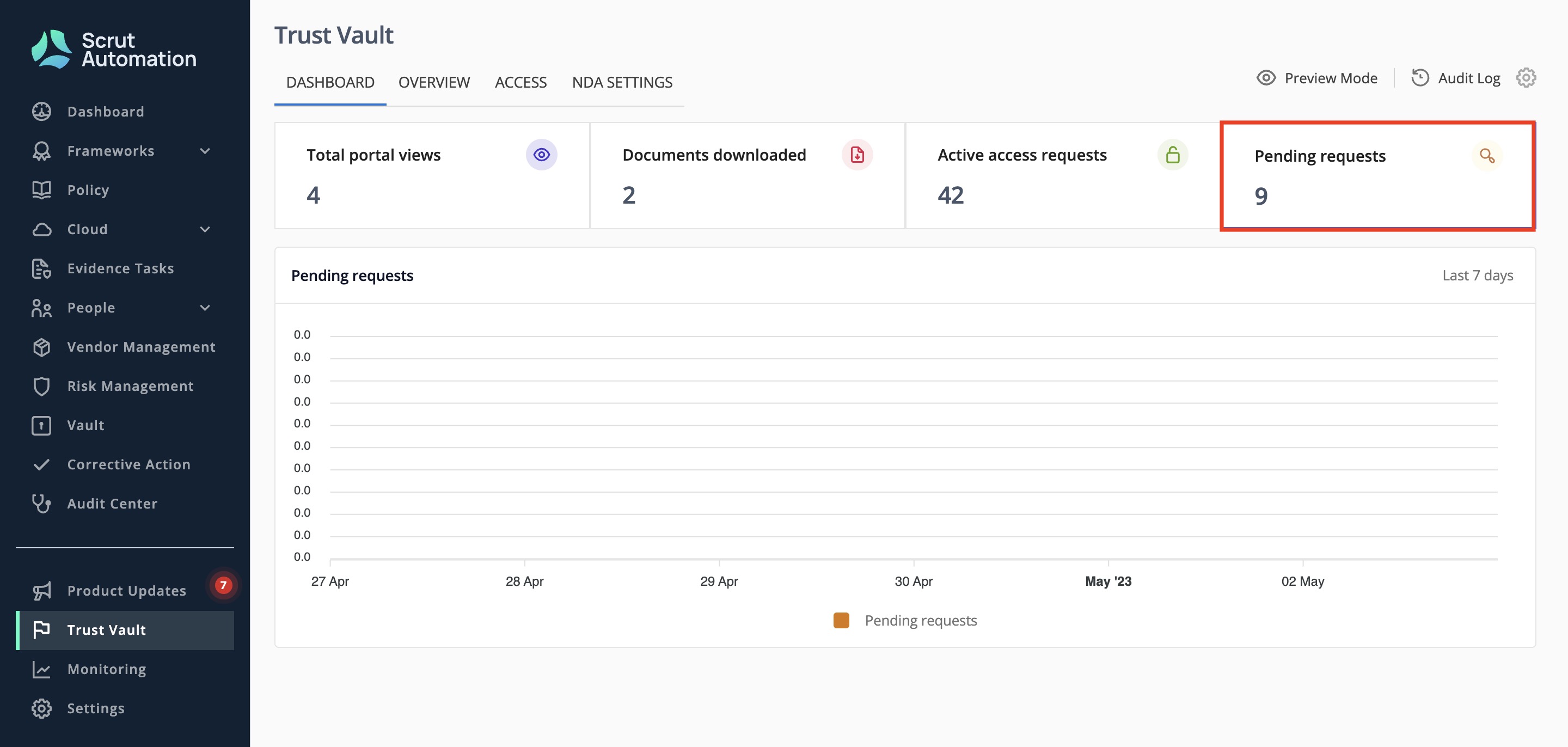Expand the Cloud menu chevron
This screenshot has width=1568, height=747.
pyautogui.click(x=205, y=230)
